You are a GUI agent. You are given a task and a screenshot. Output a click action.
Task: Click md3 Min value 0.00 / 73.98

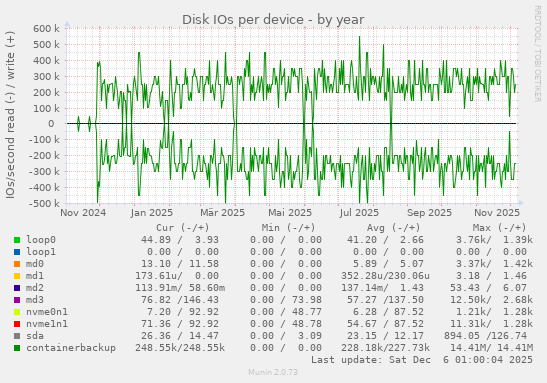tap(286, 300)
